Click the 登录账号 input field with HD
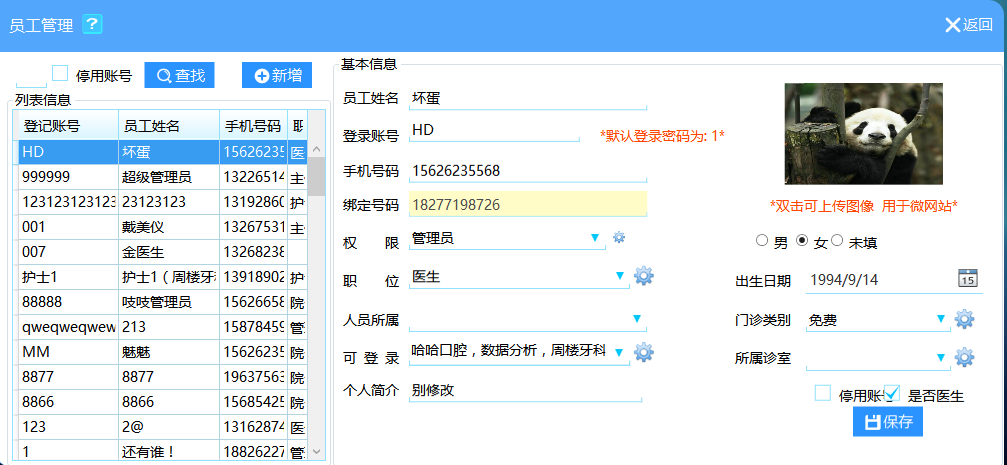Screen dimensions: 1007x465 tap(495, 130)
